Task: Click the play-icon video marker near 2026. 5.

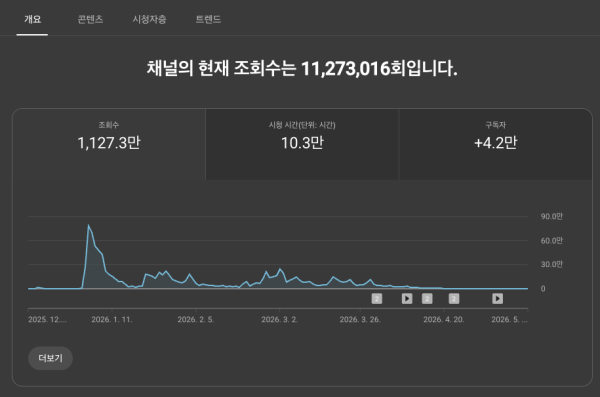Action: [x=497, y=299]
